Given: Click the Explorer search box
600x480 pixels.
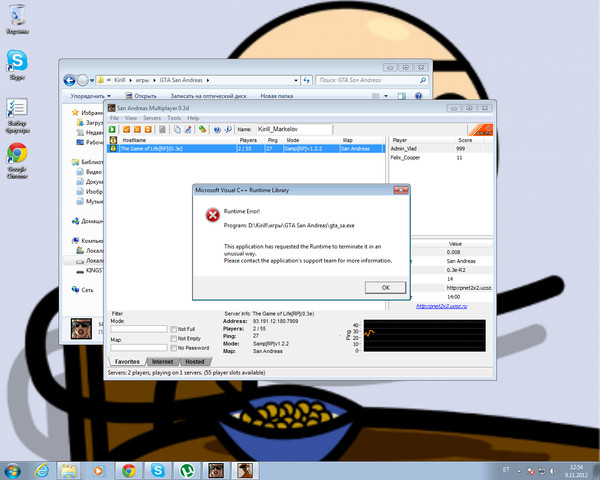Looking at the screenshot, I should point(372,80).
